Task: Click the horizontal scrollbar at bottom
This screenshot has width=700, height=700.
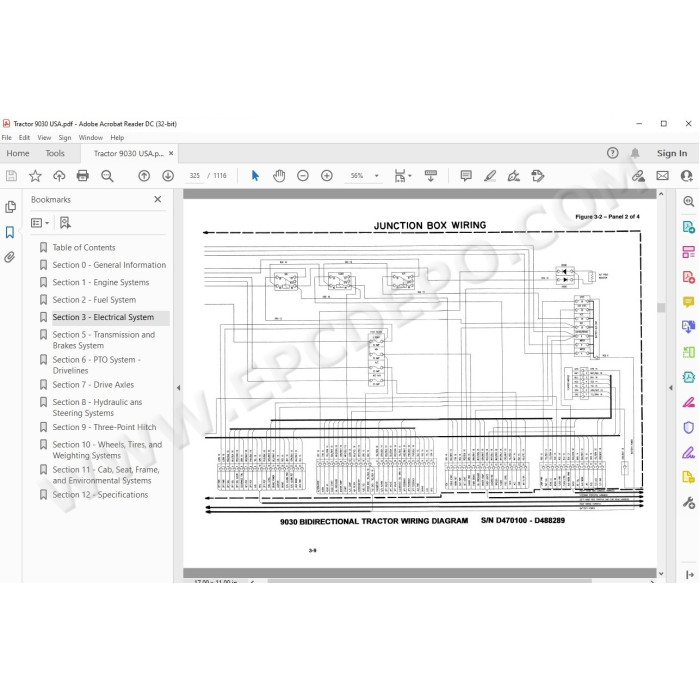Action: (429, 581)
